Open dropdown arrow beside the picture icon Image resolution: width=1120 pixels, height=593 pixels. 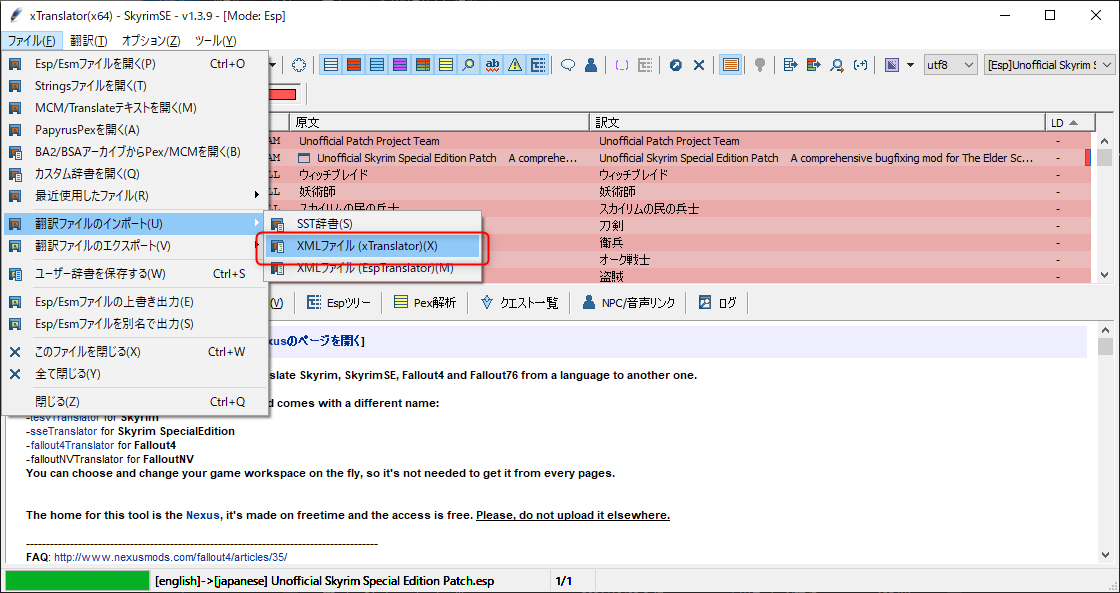(910, 65)
